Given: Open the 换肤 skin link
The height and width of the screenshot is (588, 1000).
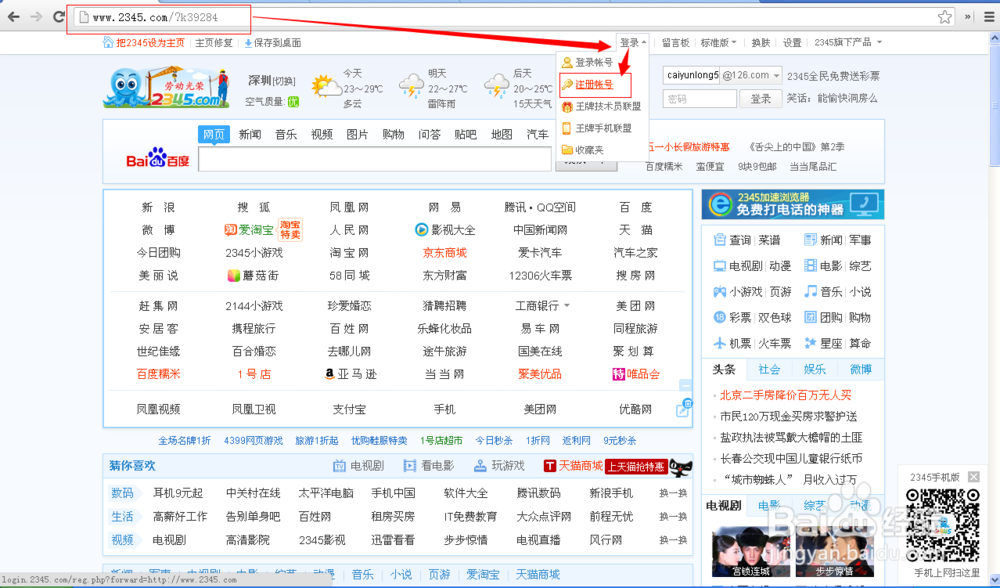Looking at the screenshot, I should point(760,43).
